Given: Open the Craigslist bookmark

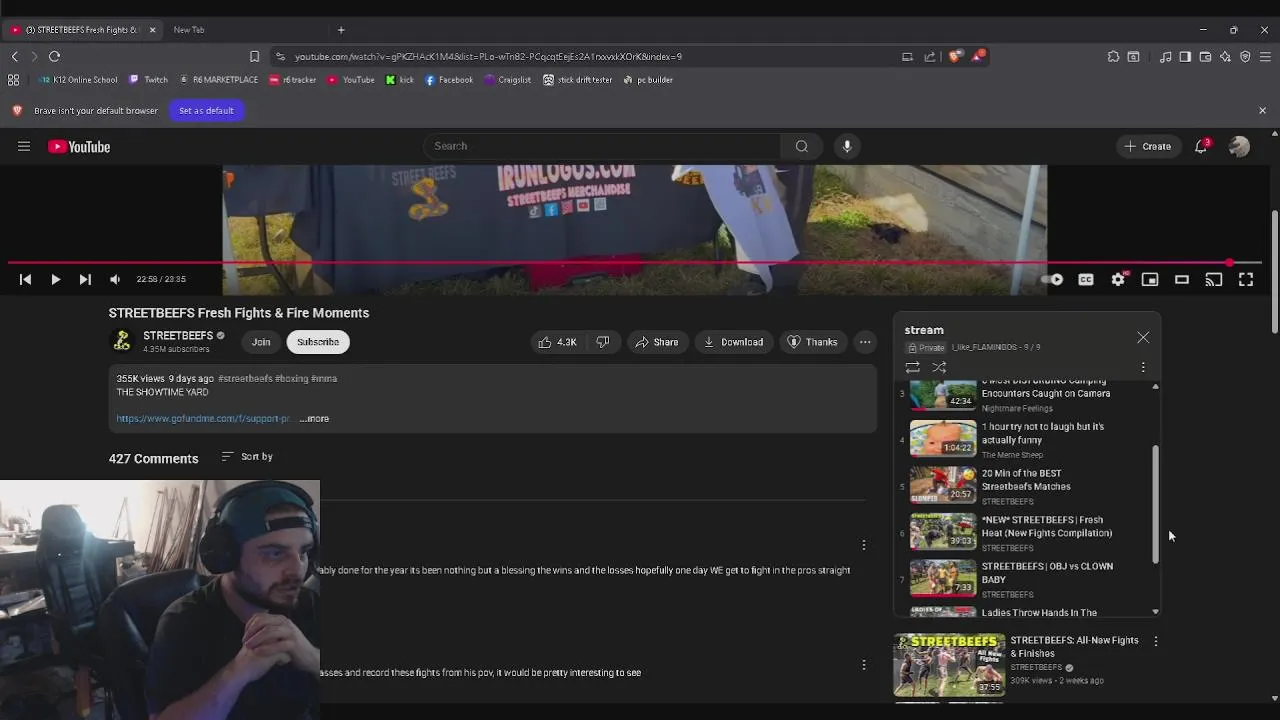Looking at the screenshot, I should (x=507, y=80).
